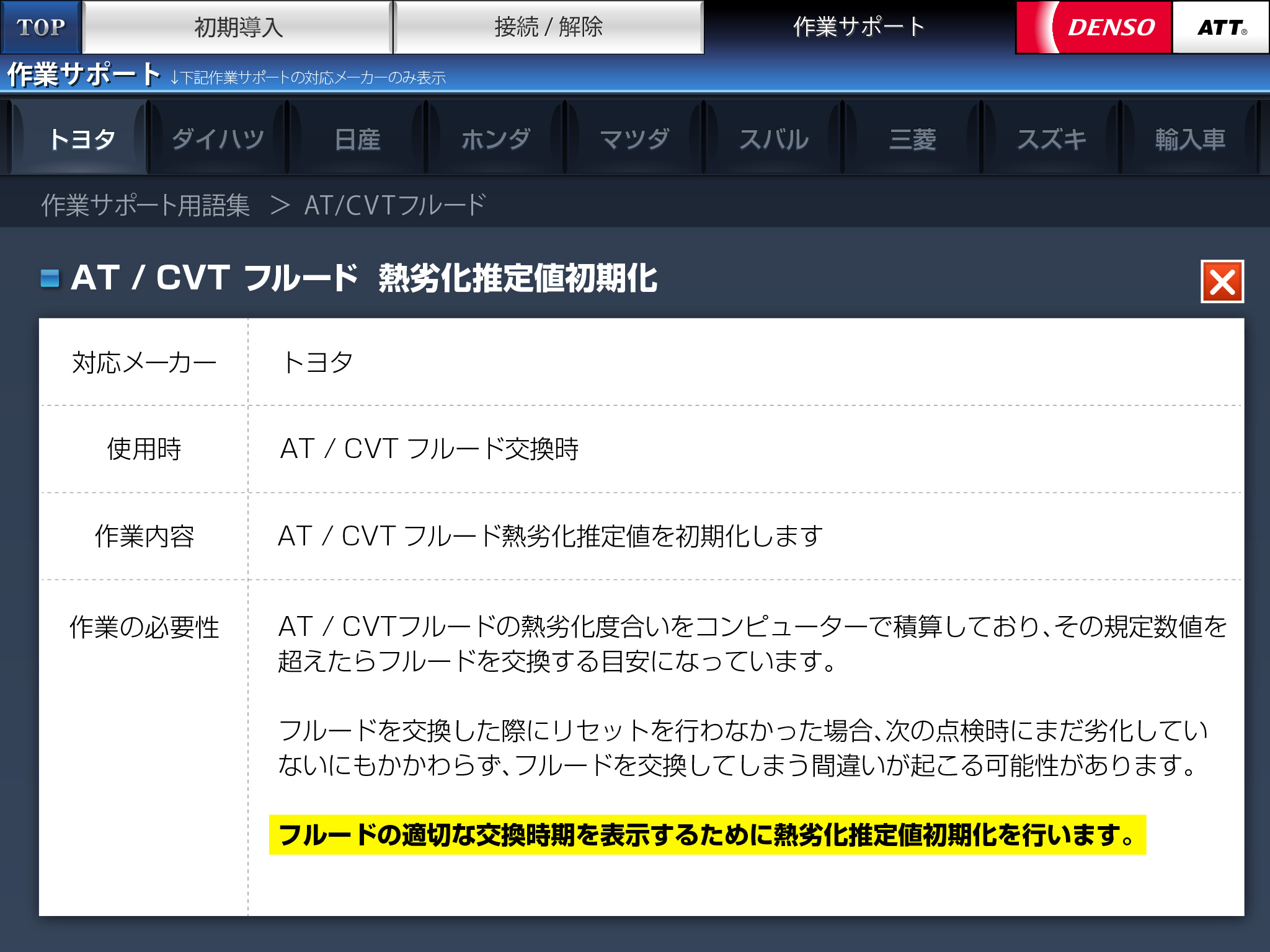Click the yellow highlighted fluid note
The image size is (1270, 952).
click(707, 835)
